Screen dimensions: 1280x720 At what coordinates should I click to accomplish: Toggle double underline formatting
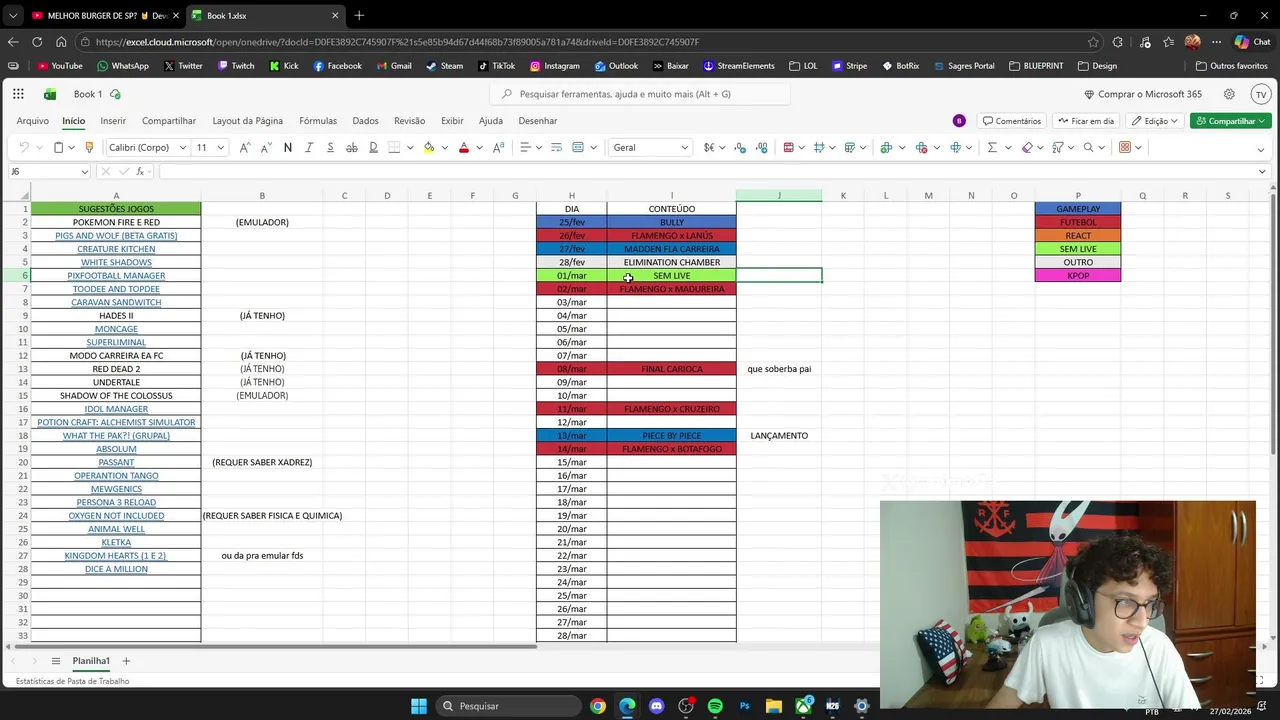tap(373, 147)
